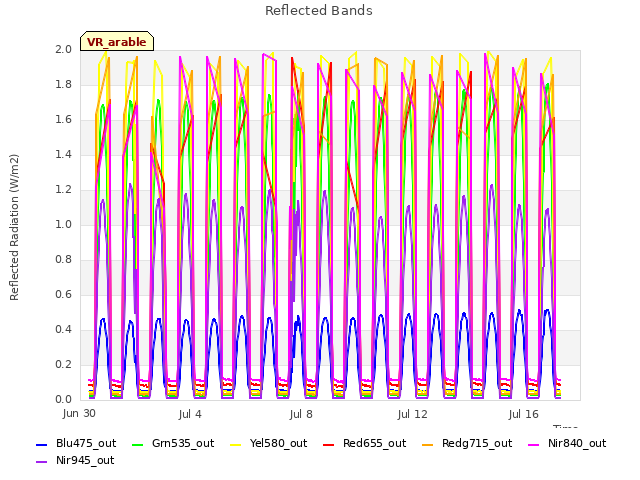Click the Jul 8 x-axis tick label
640x480 pixels.
pyautogui.click(x=301, y=414)
